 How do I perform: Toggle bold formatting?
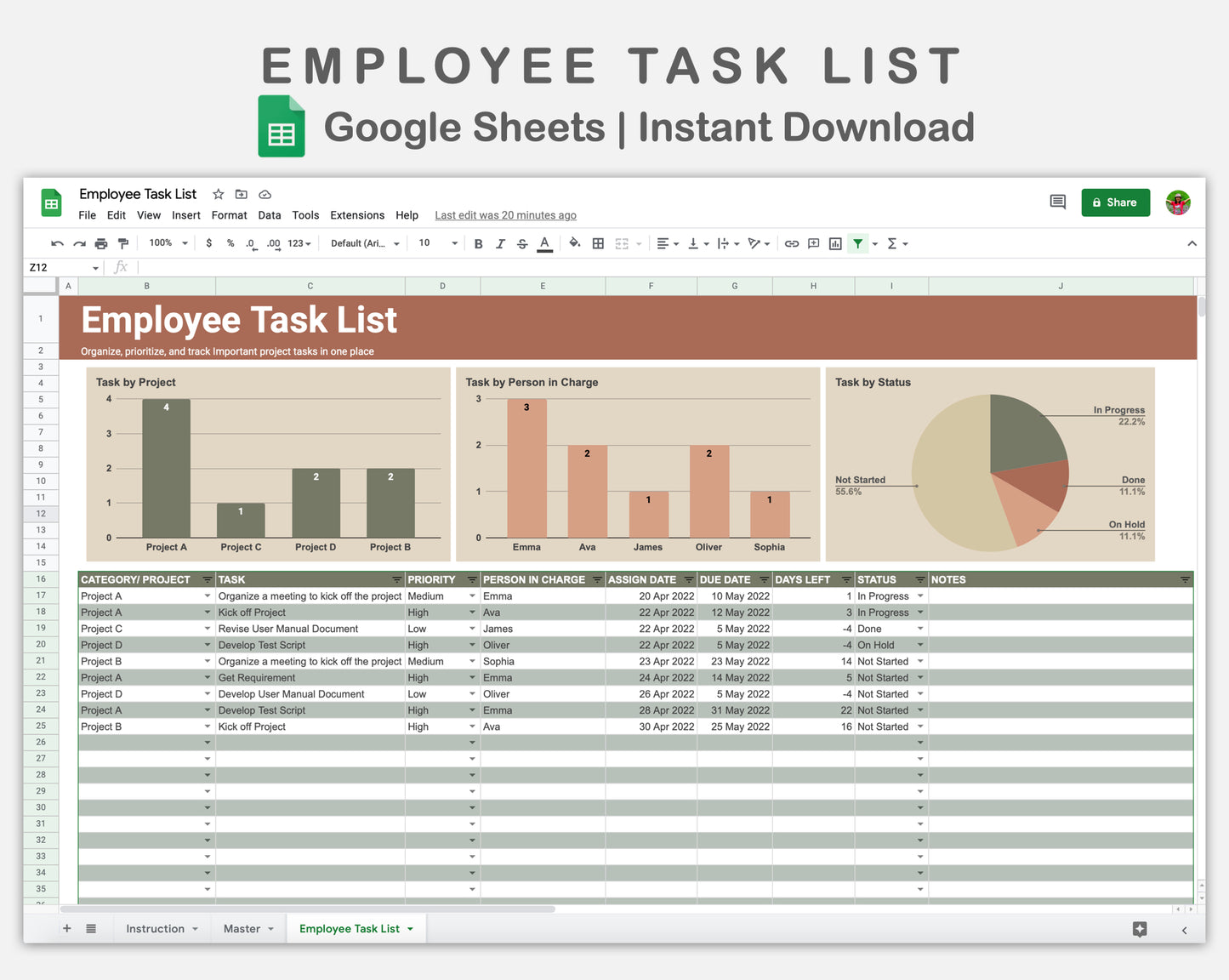tap(478, 243)
